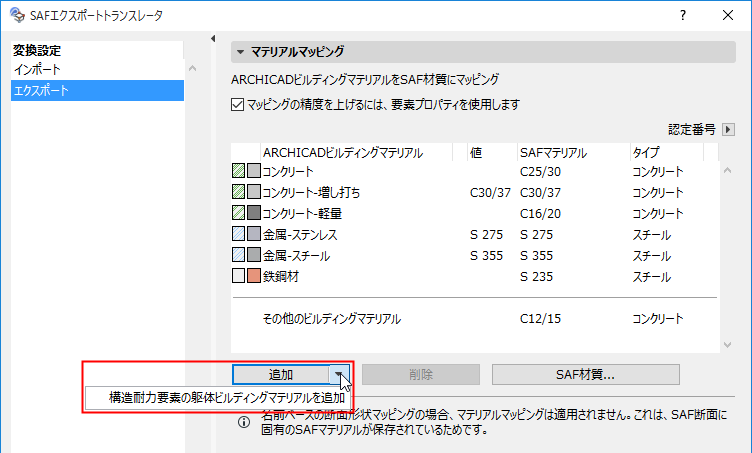Click the disabled 削除 button
This screenshot has height=453, width=752.
[x=421, y=374]
